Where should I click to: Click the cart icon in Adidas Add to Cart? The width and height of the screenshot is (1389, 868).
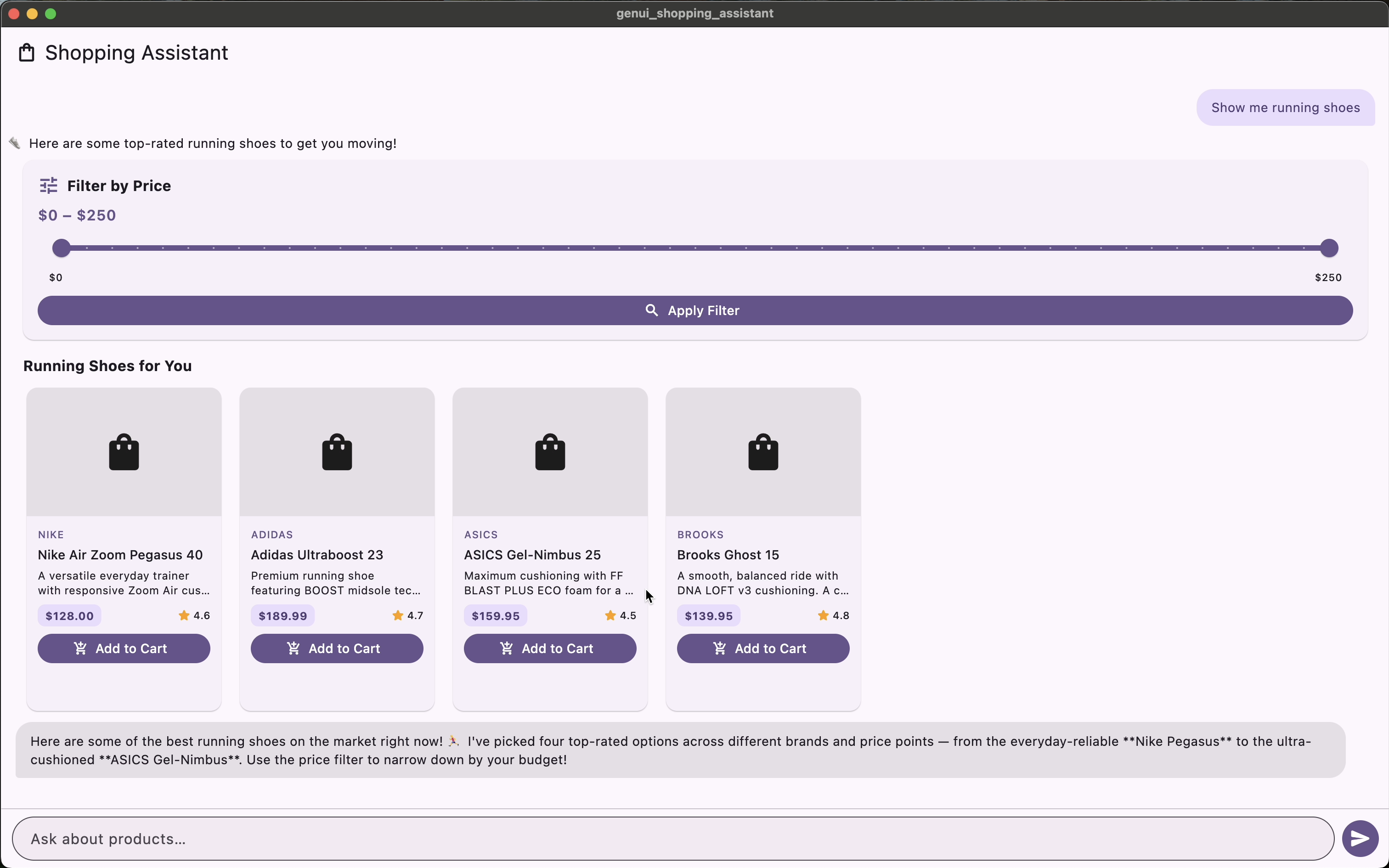pyautogui.click(x=294, y=648)
